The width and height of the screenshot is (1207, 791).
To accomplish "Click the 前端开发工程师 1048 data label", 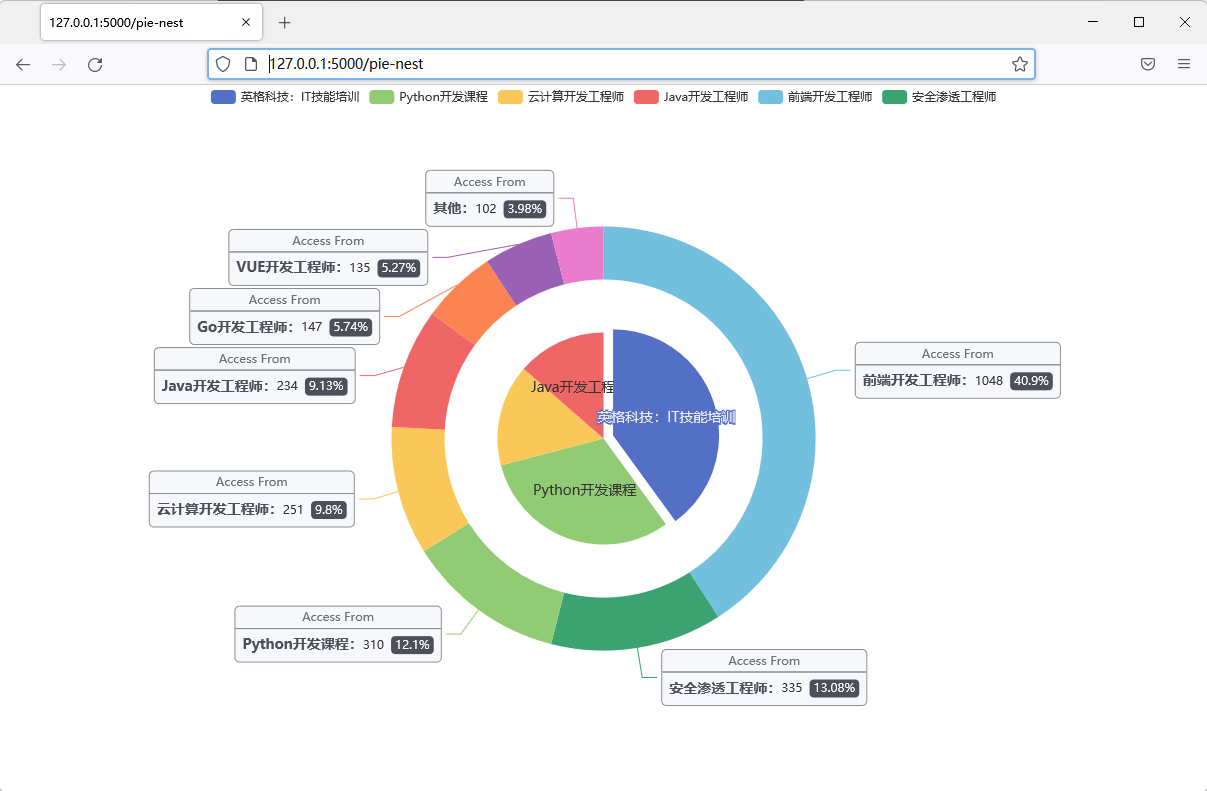I will click(957, 371).
